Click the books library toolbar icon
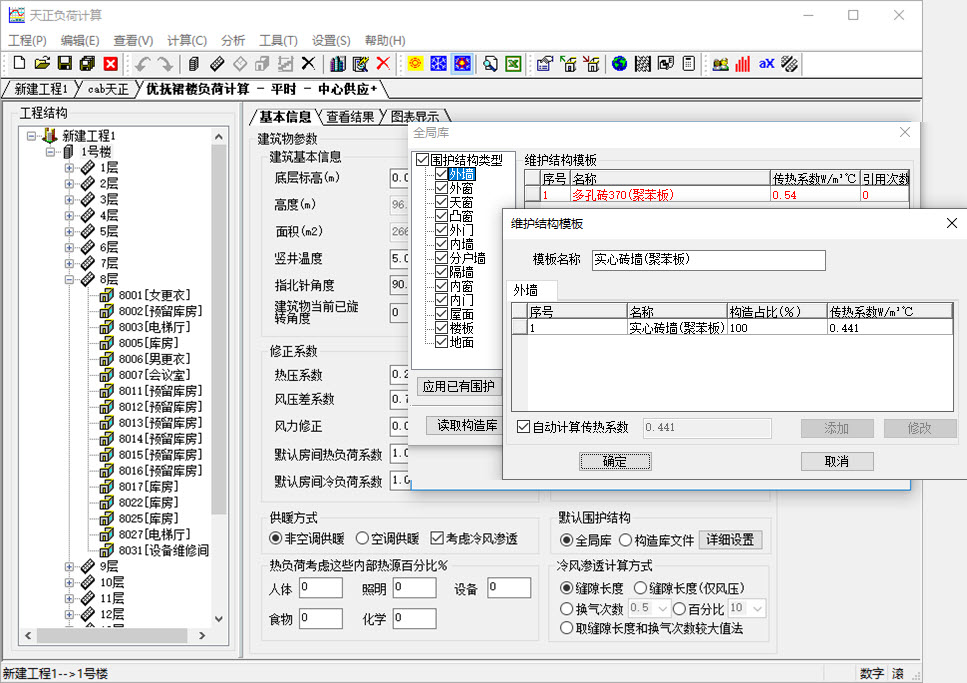The width and height of the screenshot is (967, 683). [337, 64]
